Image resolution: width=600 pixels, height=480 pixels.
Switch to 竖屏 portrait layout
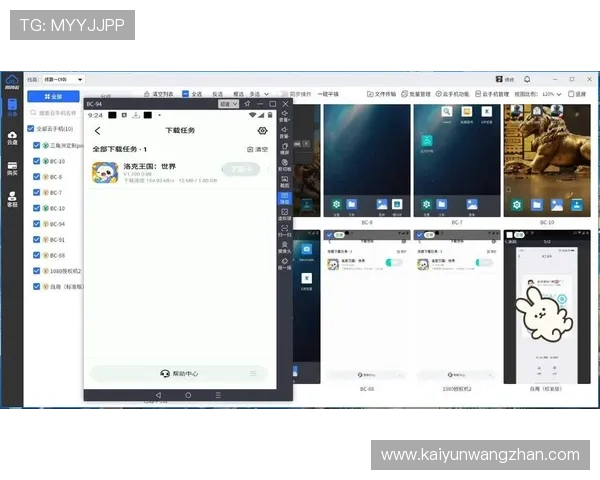point(577,94)
